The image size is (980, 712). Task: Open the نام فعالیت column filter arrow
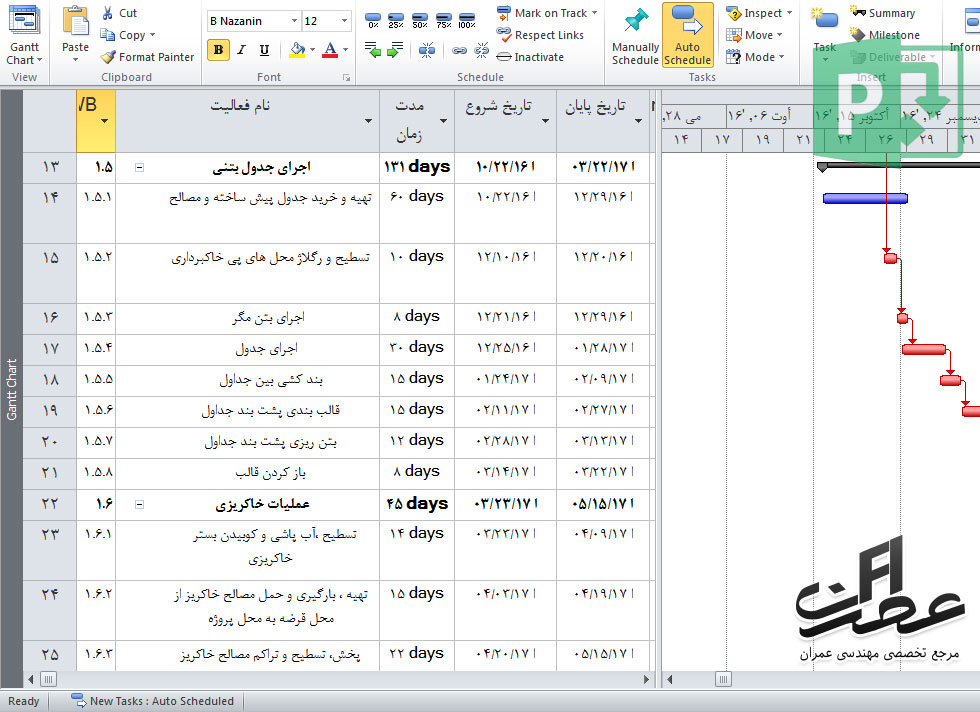(368, 121)
